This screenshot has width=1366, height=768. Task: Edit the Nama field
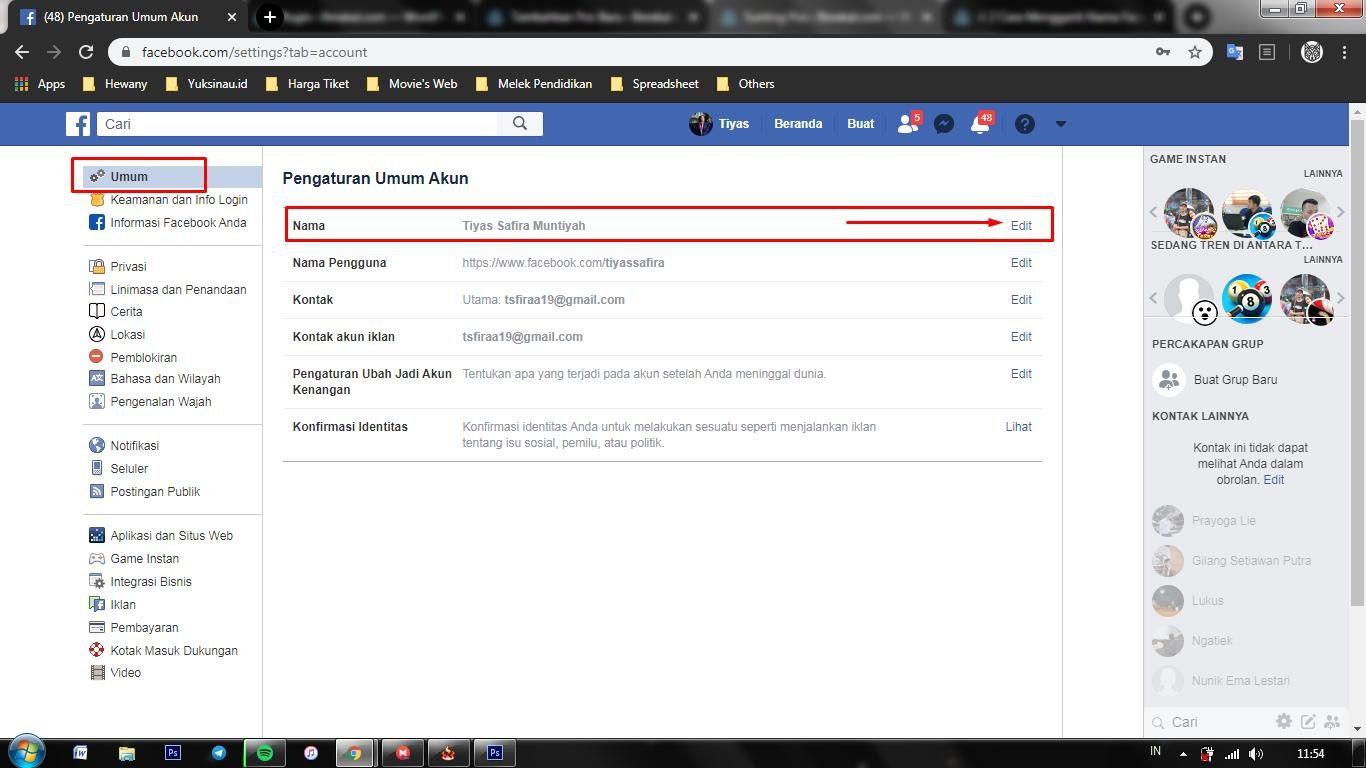tap(1021, 225)
